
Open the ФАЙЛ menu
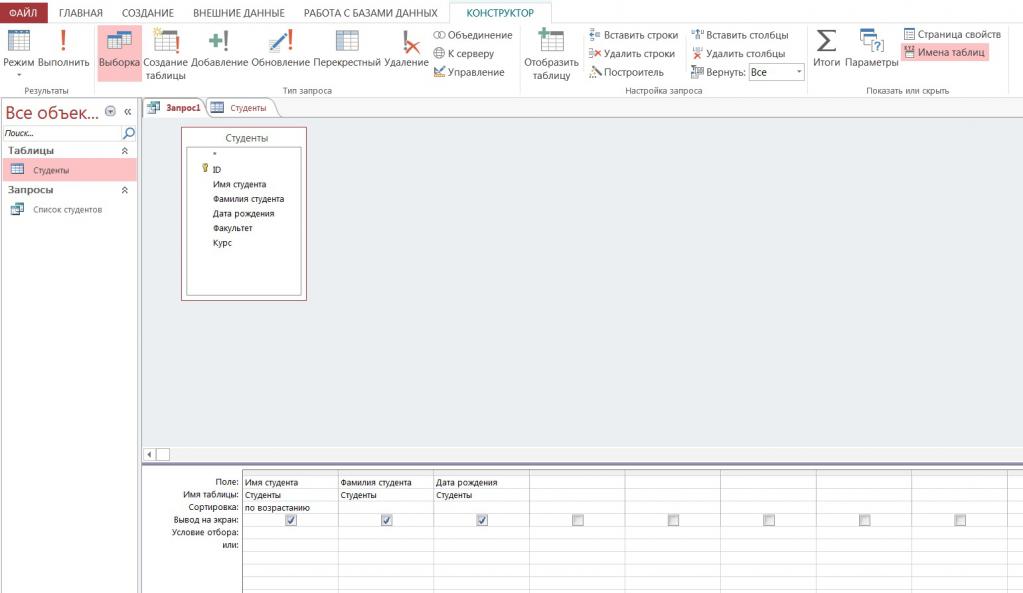23,12
